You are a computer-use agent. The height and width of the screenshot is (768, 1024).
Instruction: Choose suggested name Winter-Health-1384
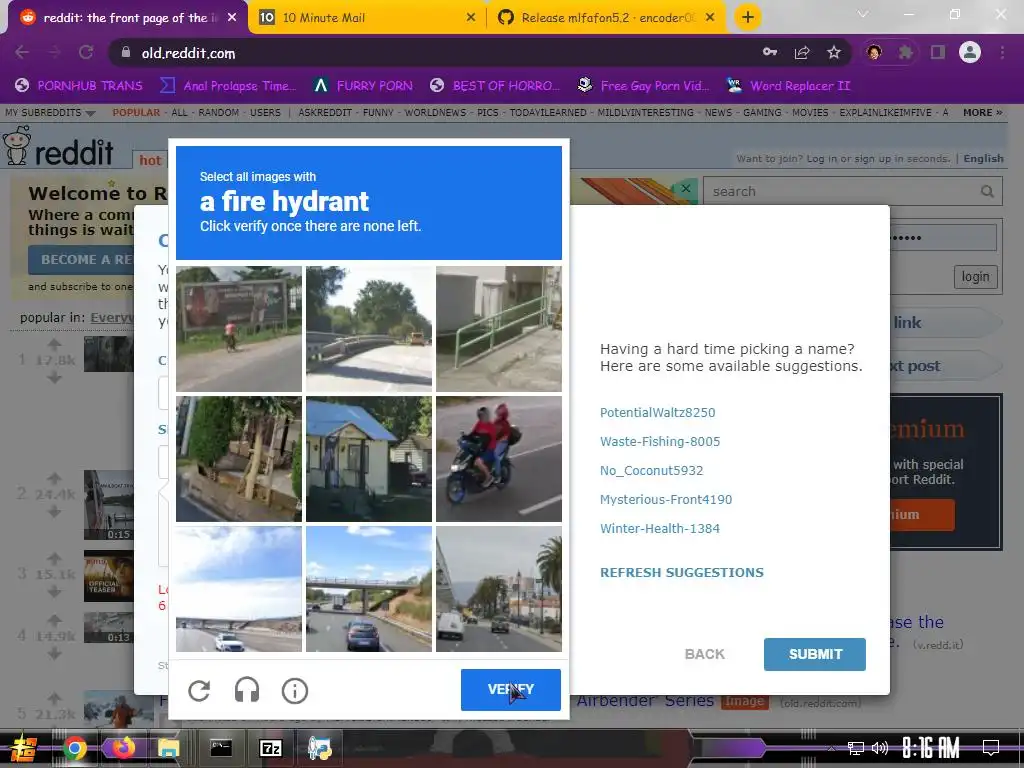(x=660, y=528)
